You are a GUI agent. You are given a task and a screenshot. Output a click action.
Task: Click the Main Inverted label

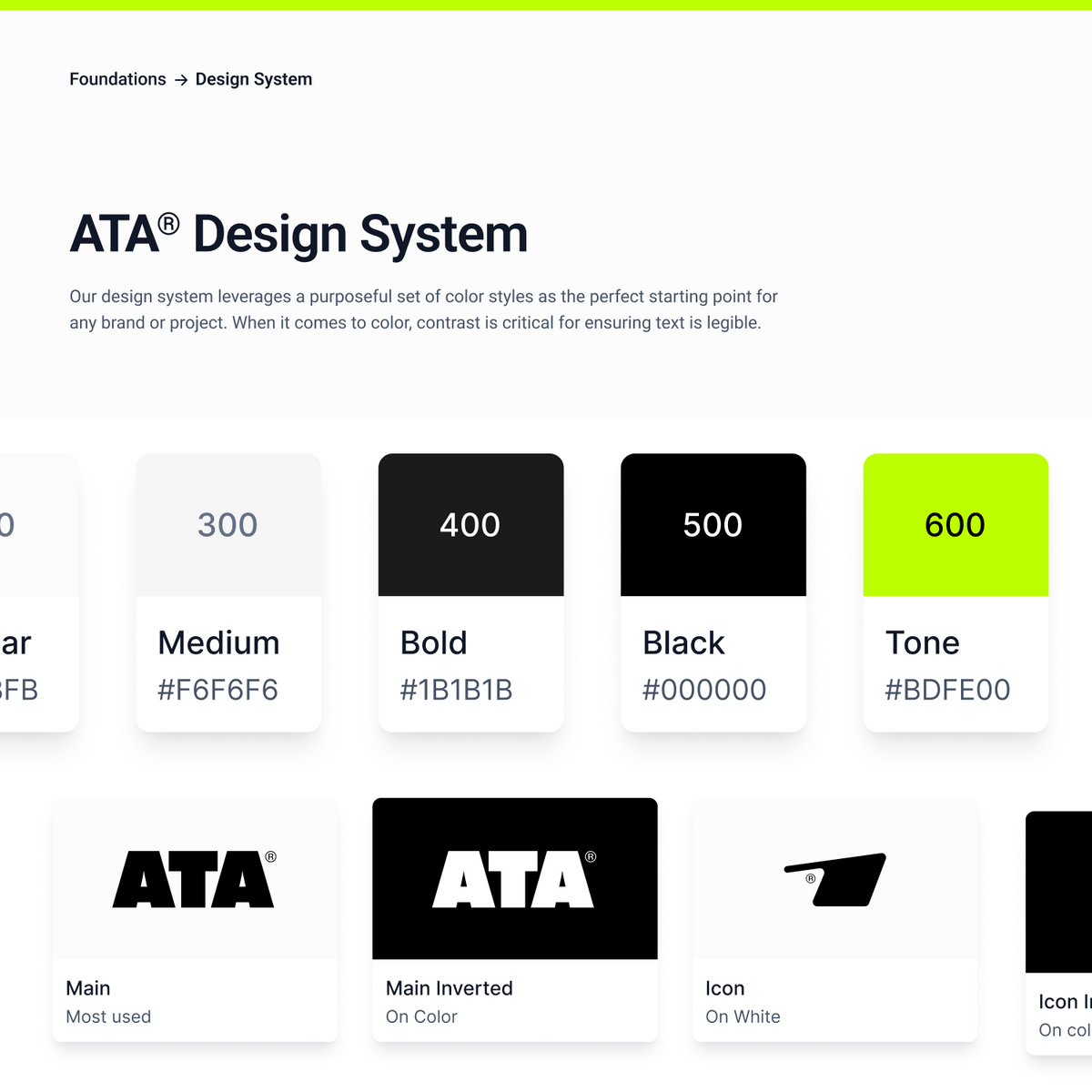pos(450,988)
